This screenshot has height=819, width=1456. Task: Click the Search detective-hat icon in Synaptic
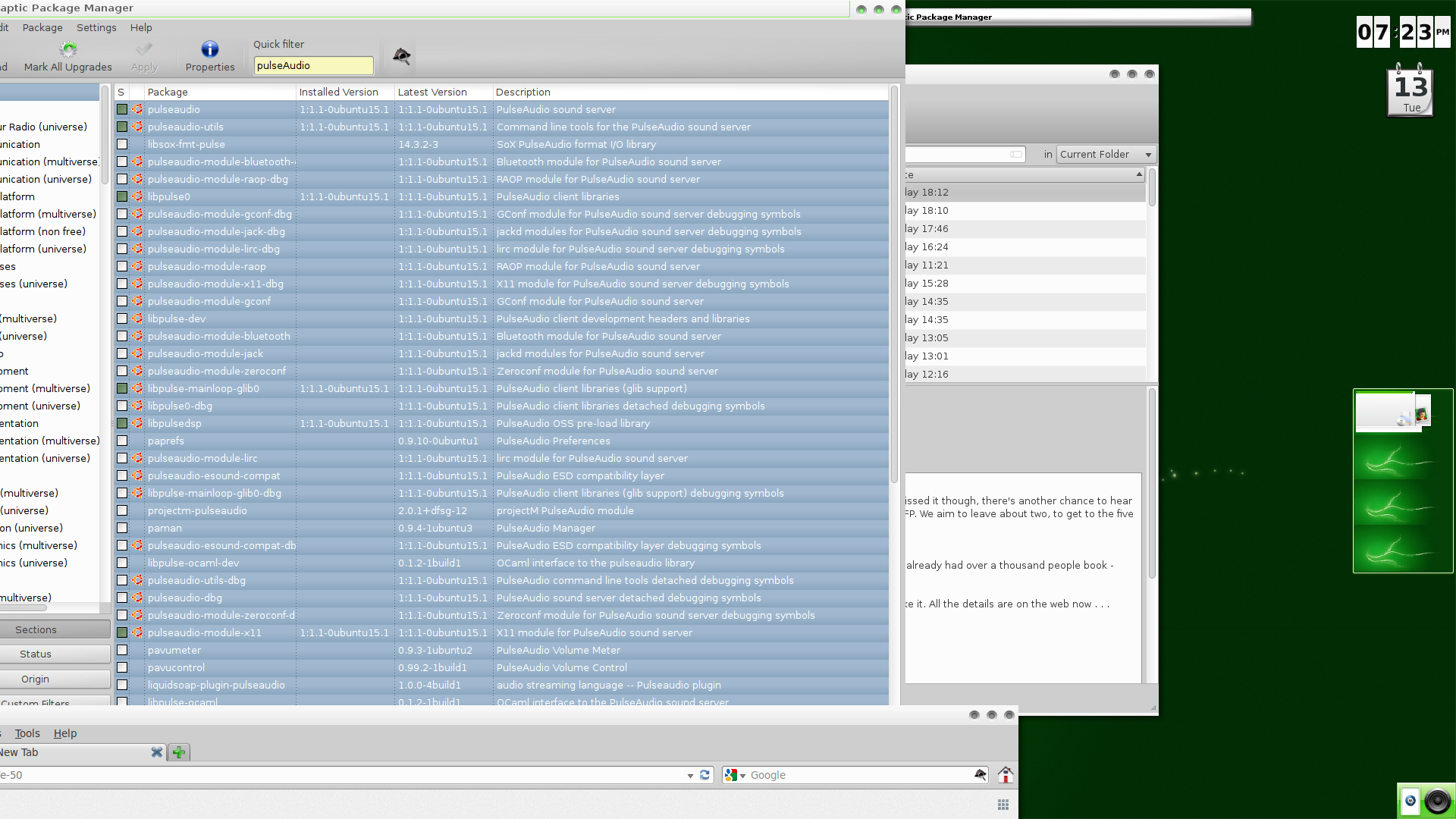point(401,56)
